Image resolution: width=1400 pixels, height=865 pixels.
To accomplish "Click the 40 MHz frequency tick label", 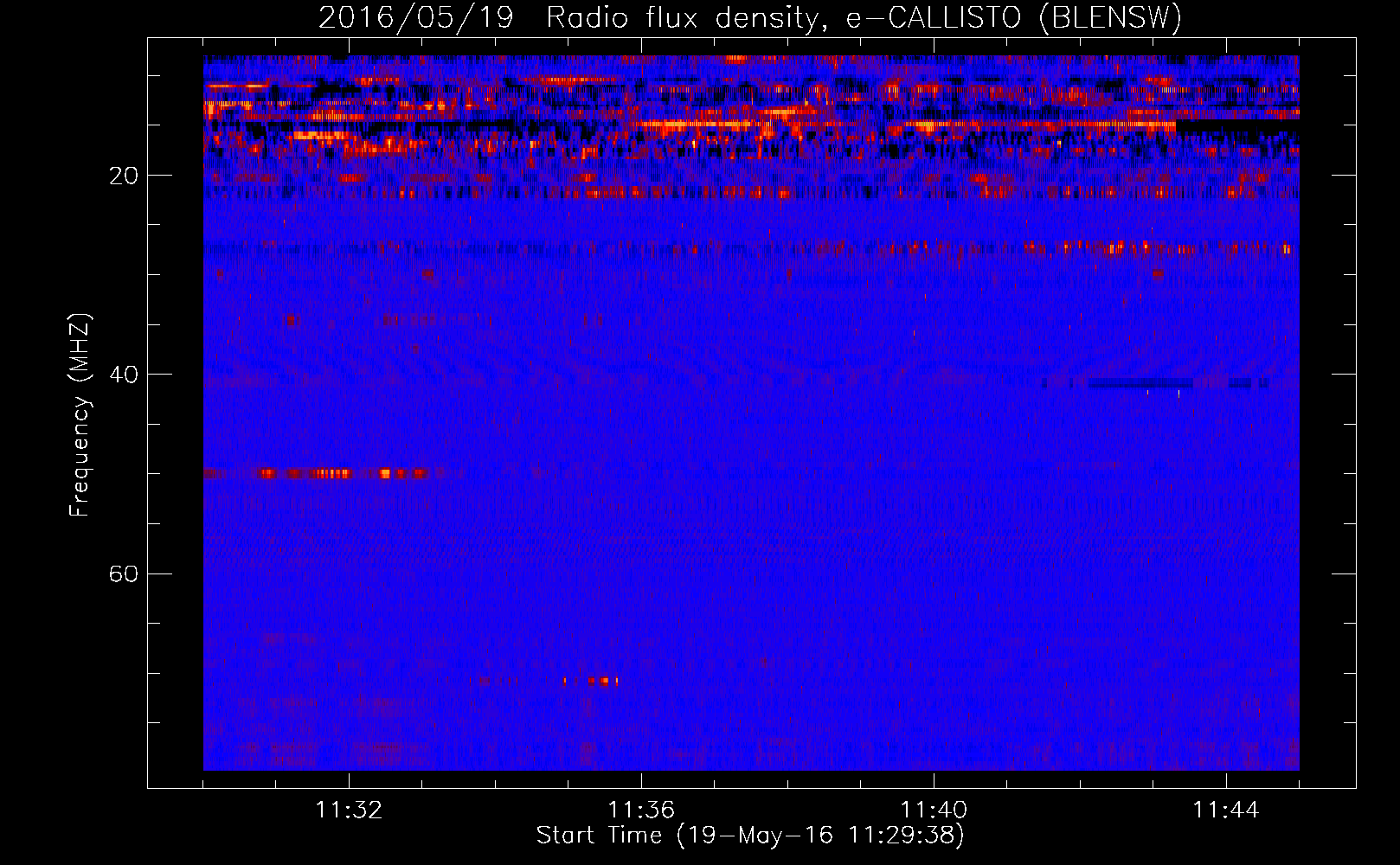I will click(124, 375).
